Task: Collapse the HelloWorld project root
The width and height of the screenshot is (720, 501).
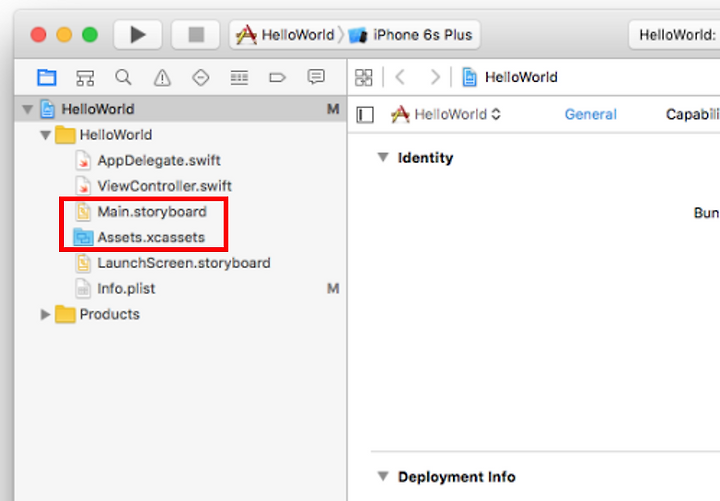Action: point(28,109)
